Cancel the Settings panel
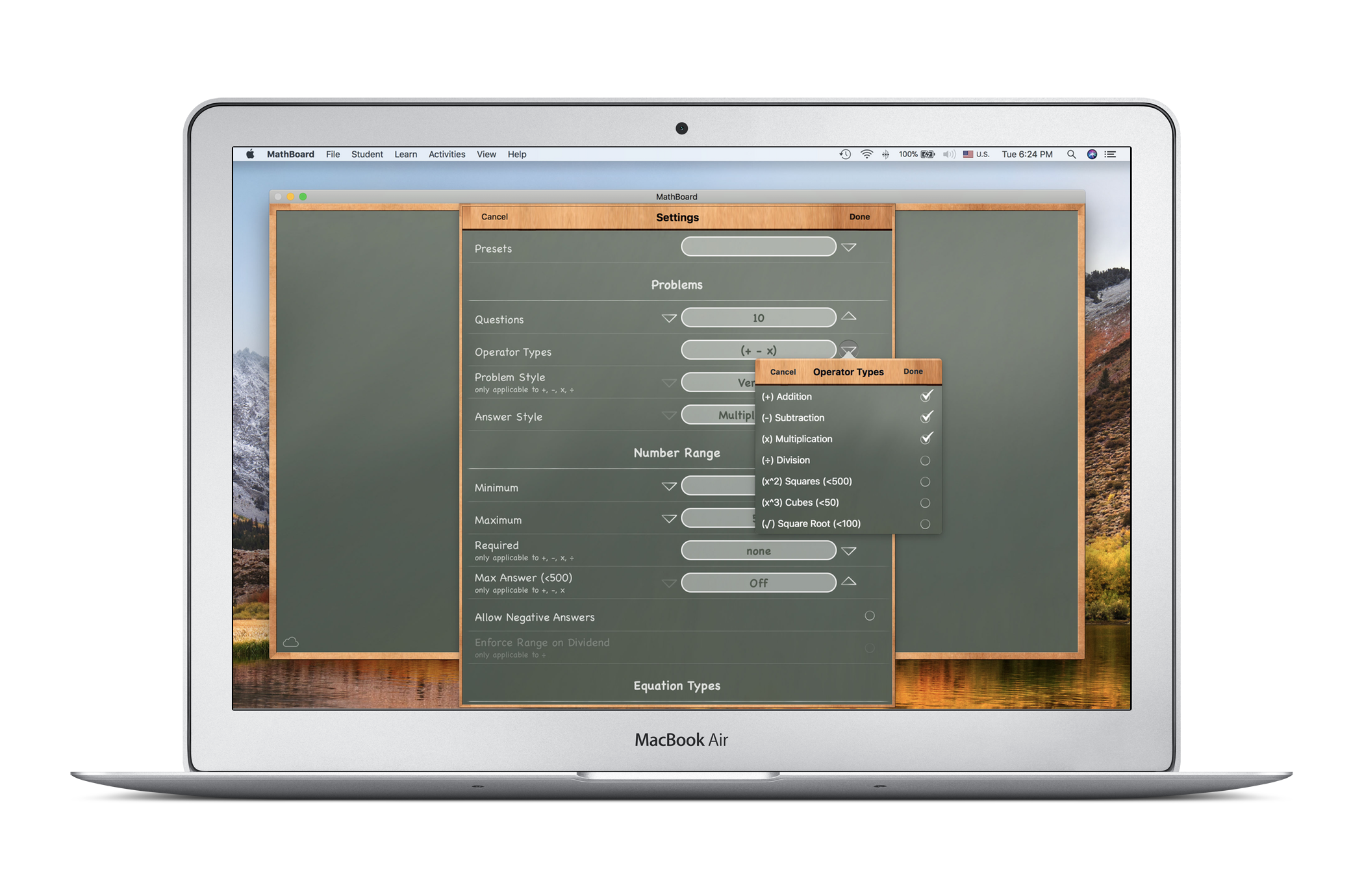1364x896 pixels. click(x=494, y=217)
